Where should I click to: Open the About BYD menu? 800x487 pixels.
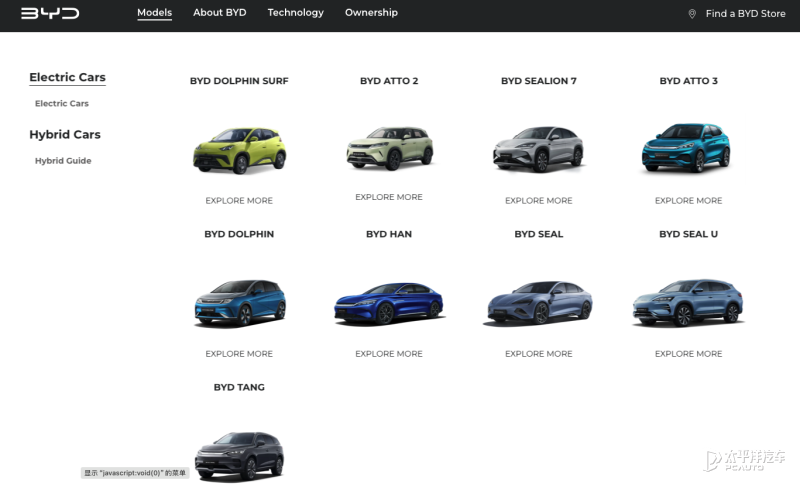(219, 13)
